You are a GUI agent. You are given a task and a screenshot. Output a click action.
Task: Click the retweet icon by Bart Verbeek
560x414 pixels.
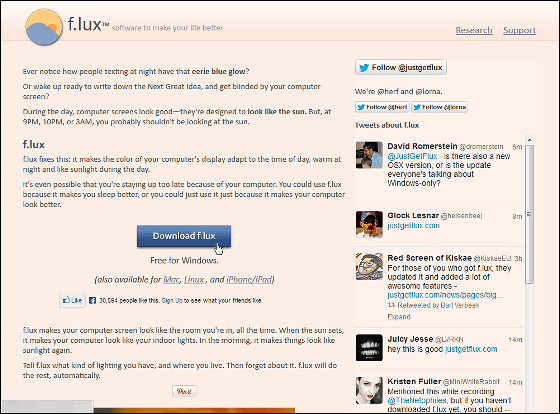[x=391, y=305]
